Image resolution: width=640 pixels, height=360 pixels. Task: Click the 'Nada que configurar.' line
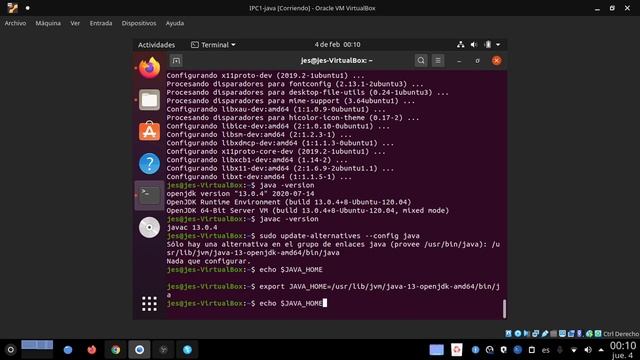click(x=208, y=261)
